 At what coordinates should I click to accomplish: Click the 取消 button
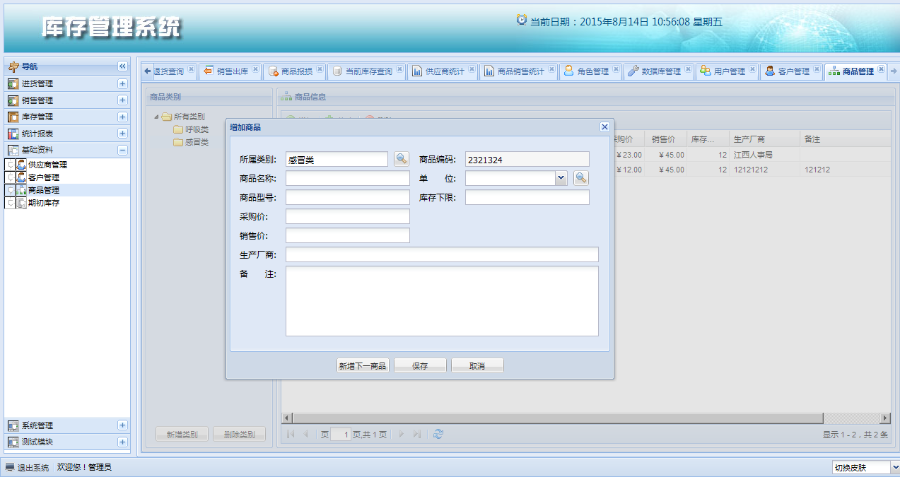tap(478, 366)
